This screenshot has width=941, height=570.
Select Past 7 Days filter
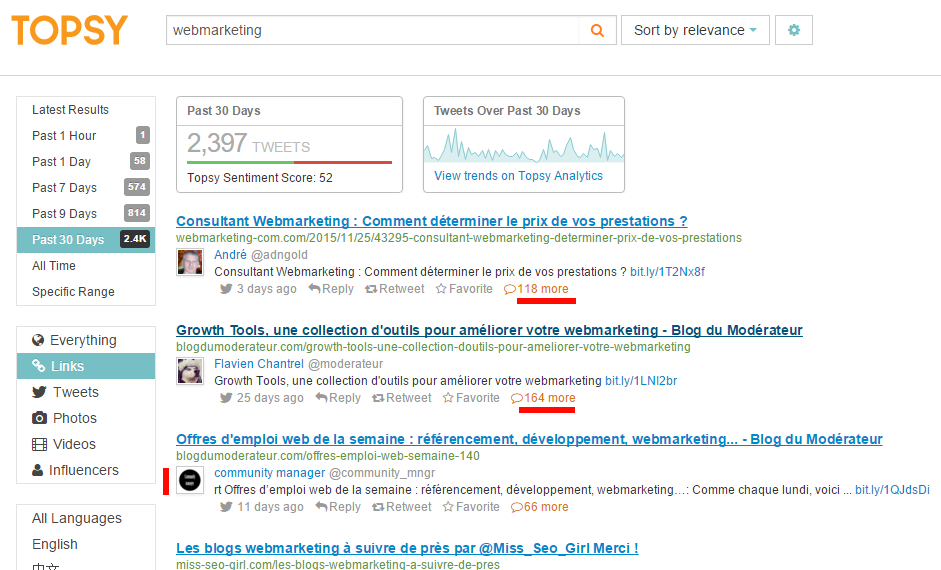(x=86, y=188)
